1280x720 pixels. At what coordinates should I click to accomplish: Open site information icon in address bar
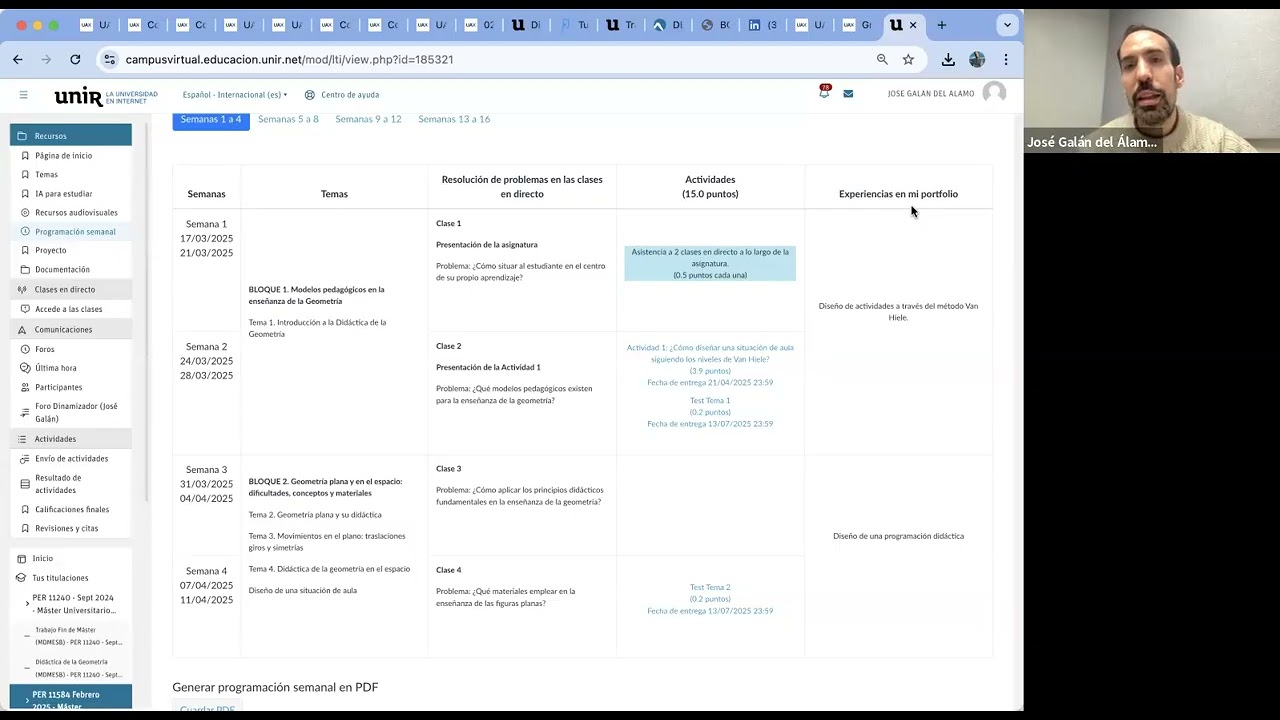(109, 60)
